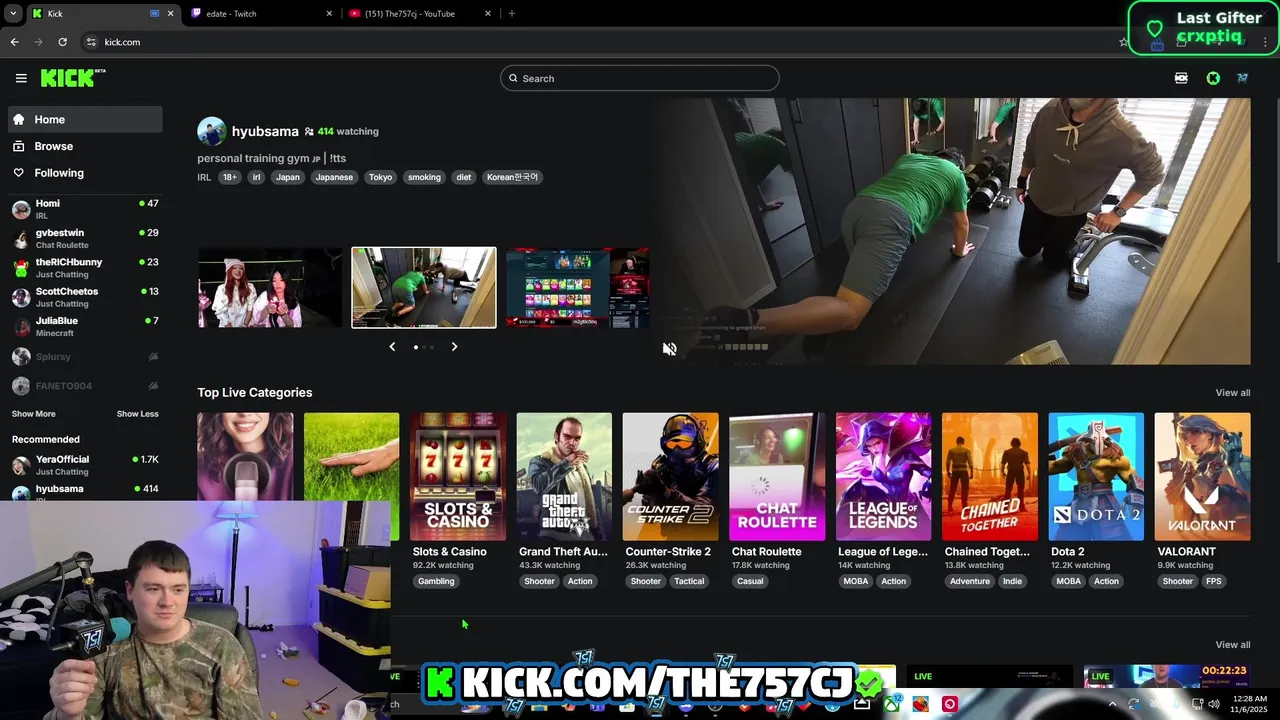This screenshot has width=1280, height=720.
Task: Click the subscriptions box icon in header
Action: click(x=1181, y=78)
